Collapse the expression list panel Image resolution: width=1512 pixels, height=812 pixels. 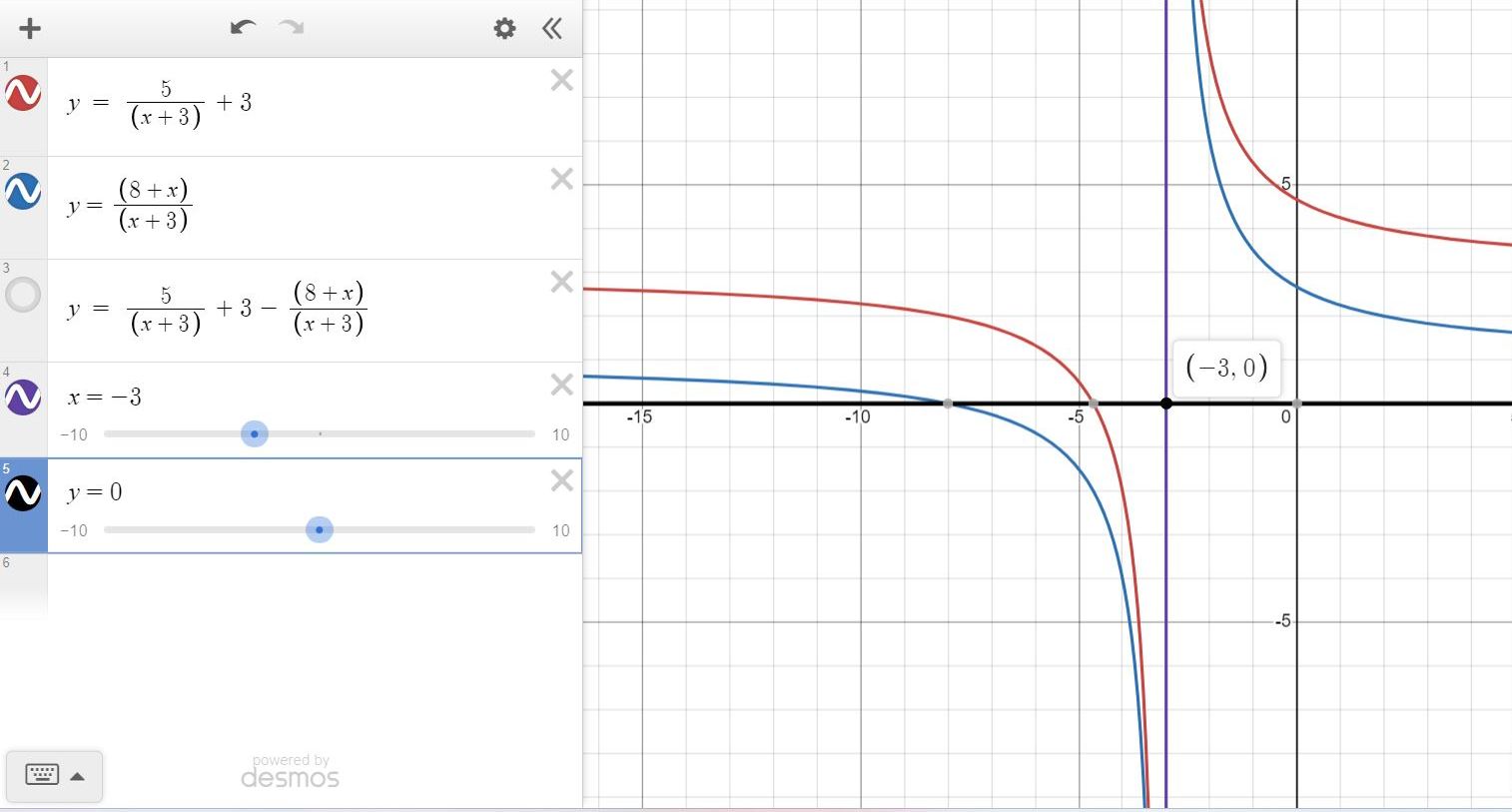(552, 28)
